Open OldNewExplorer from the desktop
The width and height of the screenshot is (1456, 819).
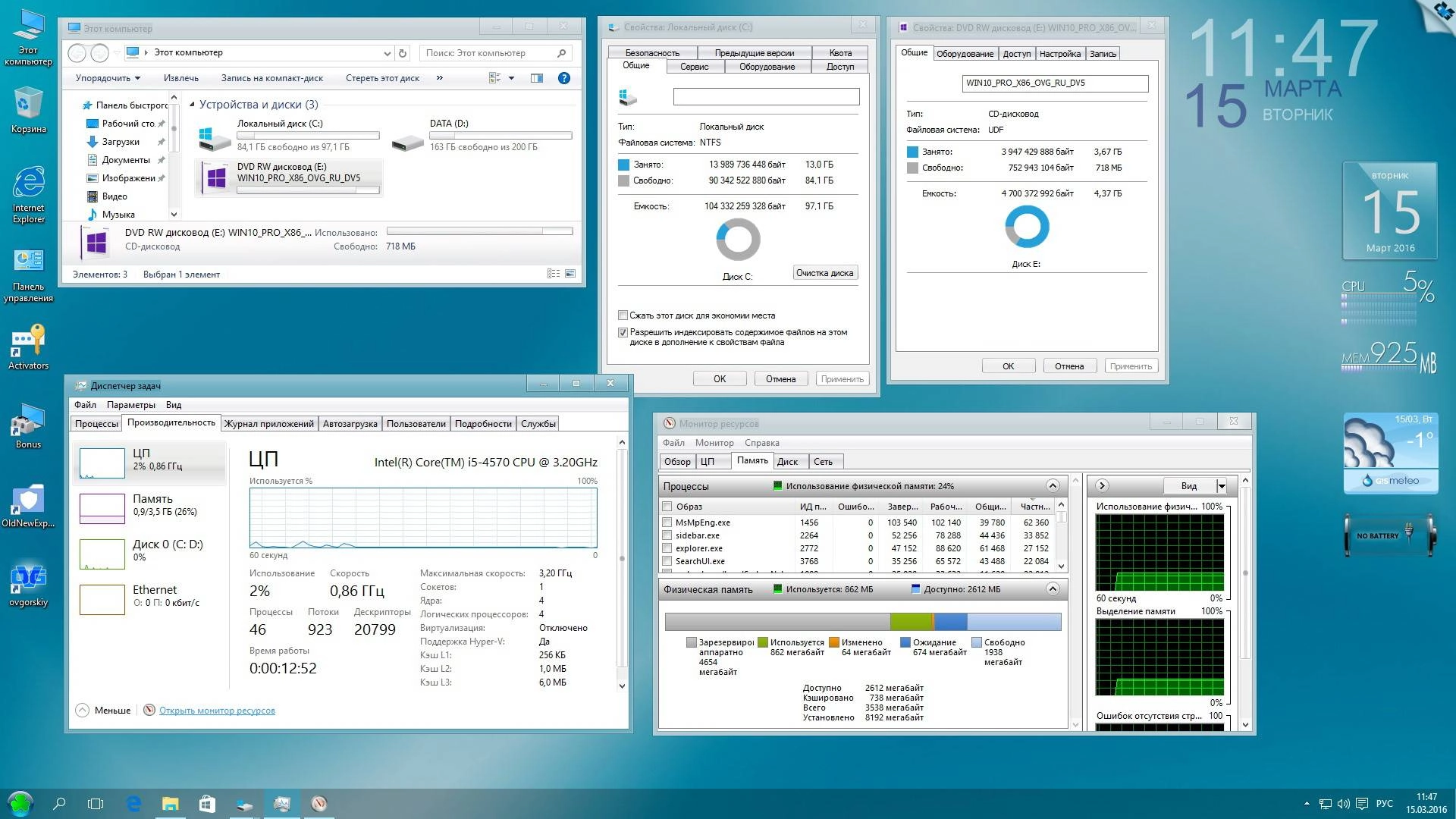pyautogui.click(x=28, y=500)
